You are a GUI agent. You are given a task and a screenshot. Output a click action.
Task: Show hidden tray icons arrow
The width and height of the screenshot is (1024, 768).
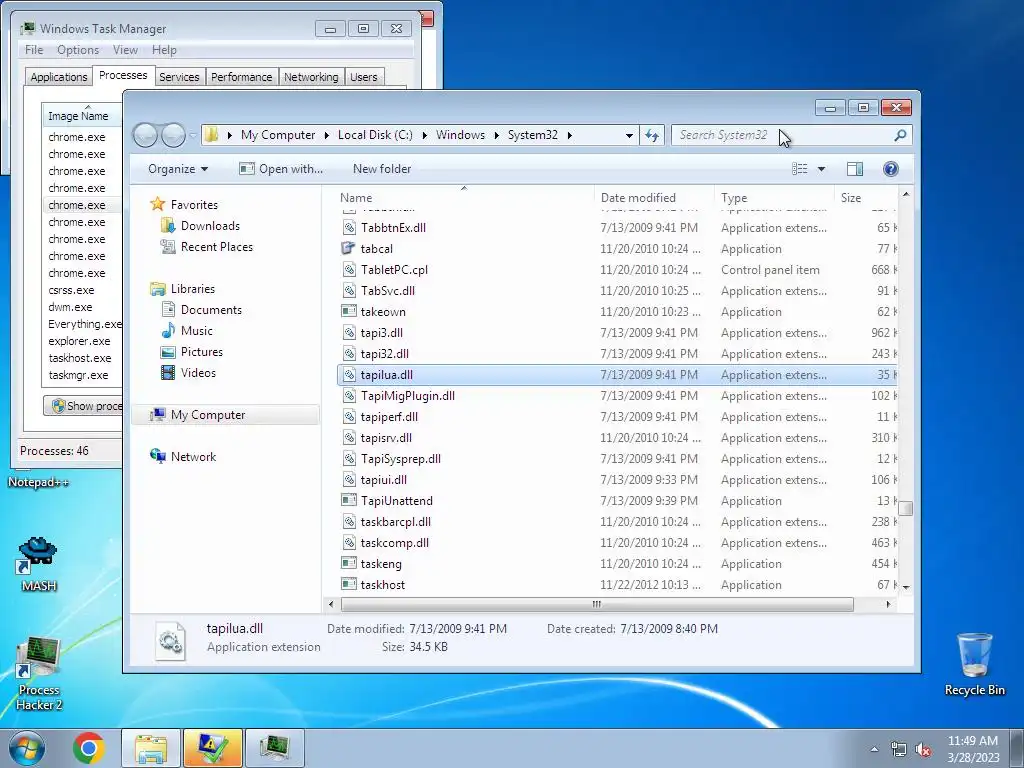coord(874,750)
